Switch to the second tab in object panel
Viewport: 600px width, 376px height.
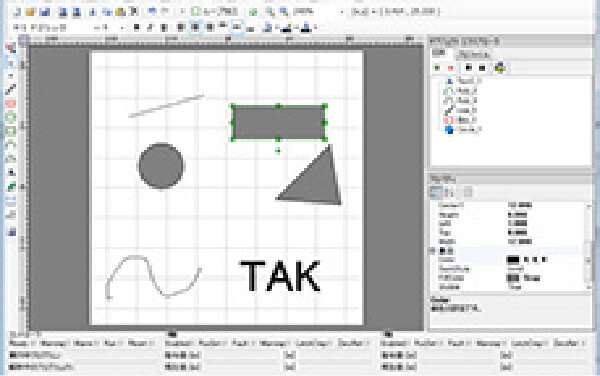click(474, 54)
